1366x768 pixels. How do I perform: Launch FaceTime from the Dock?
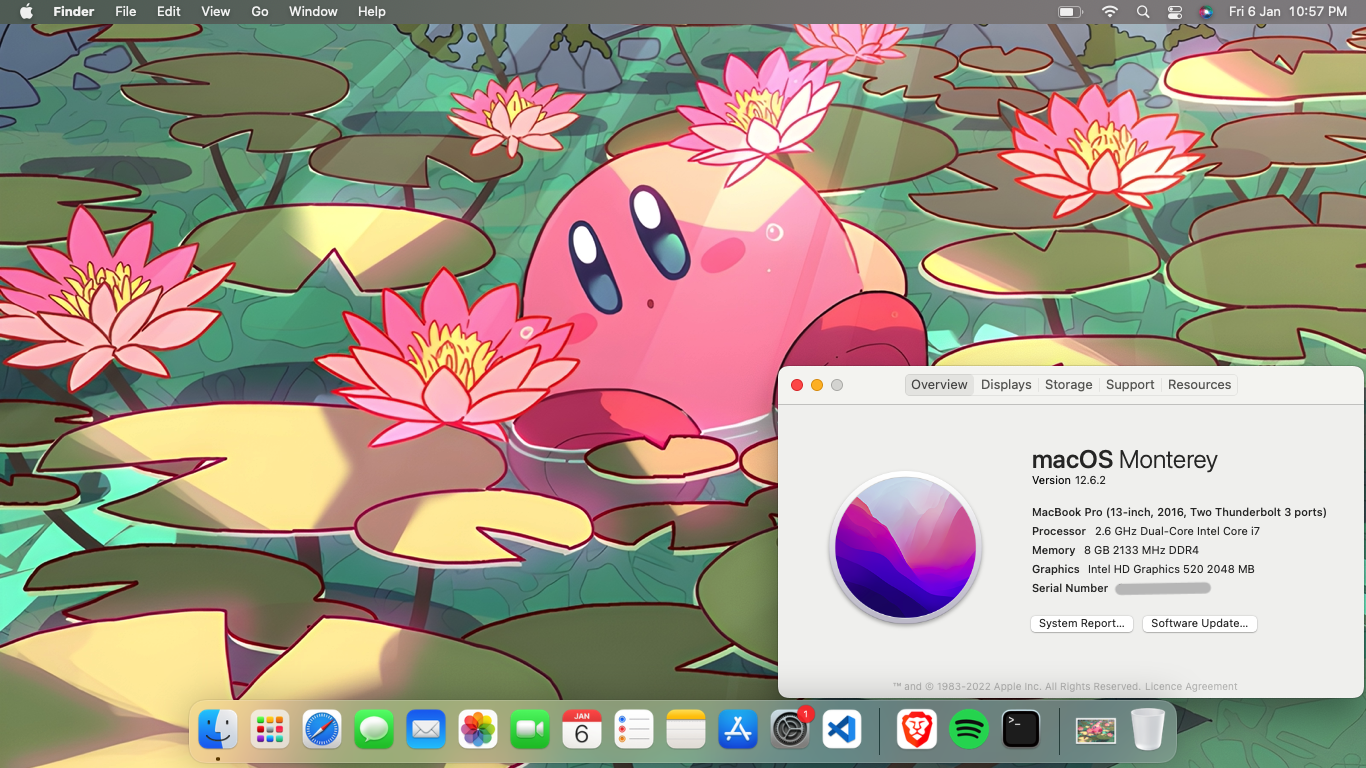(530, 729)
